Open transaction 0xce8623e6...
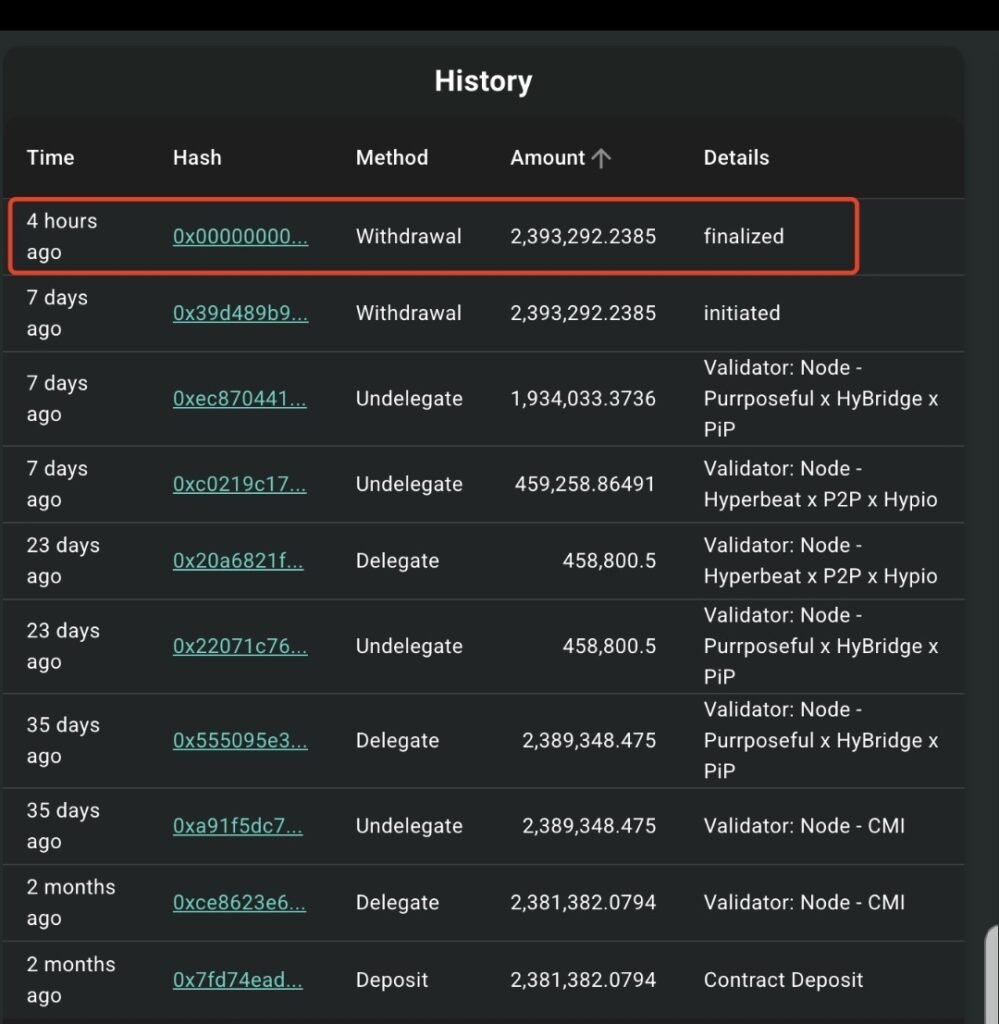Screen dimensions: 999x1024 tap(239, 903)
